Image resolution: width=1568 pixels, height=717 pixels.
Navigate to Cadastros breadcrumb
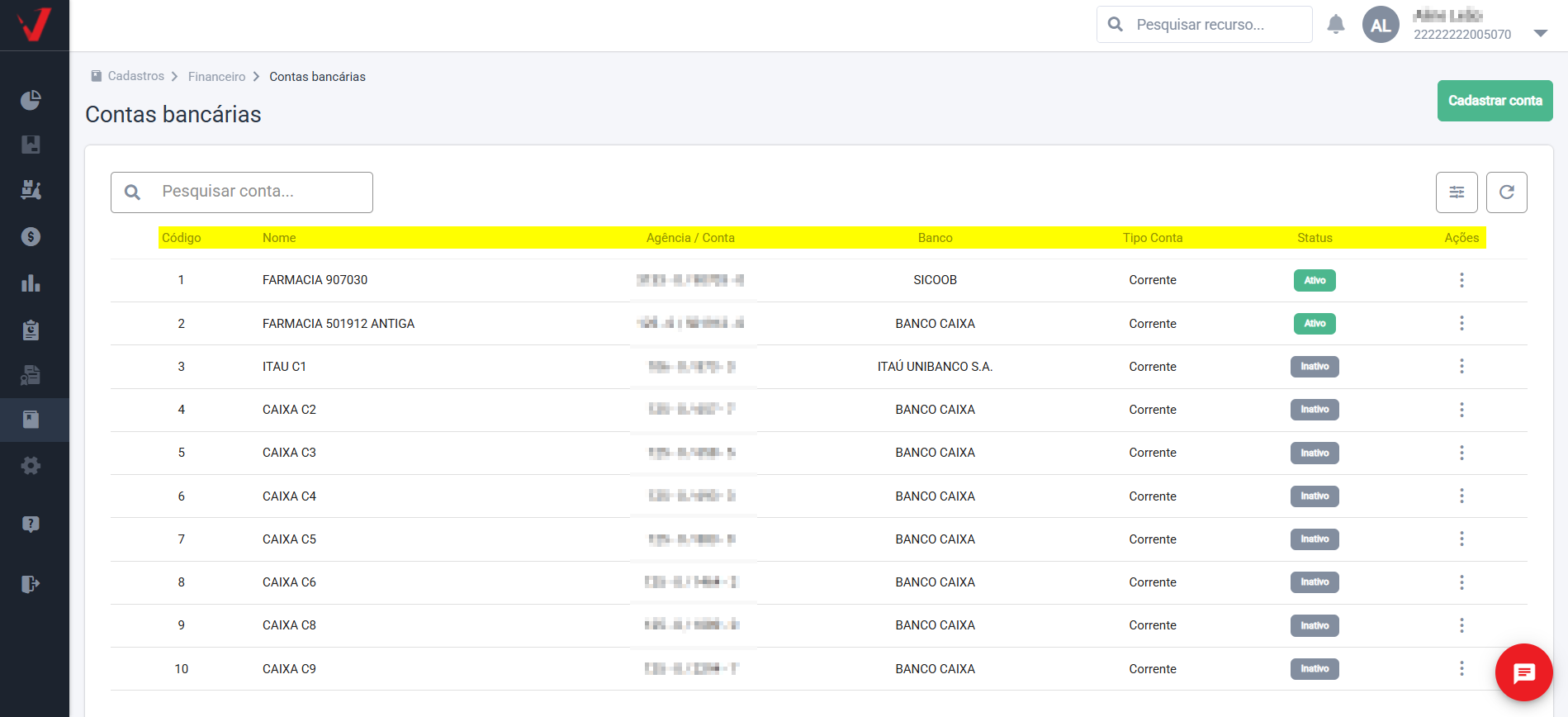(x=135, y=76)
